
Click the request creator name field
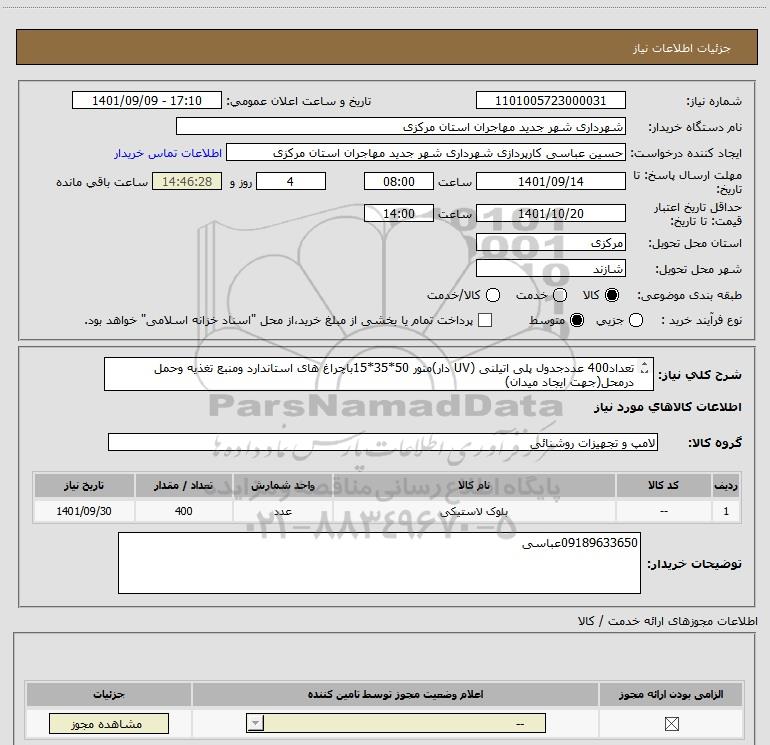[x=426, y=153]
